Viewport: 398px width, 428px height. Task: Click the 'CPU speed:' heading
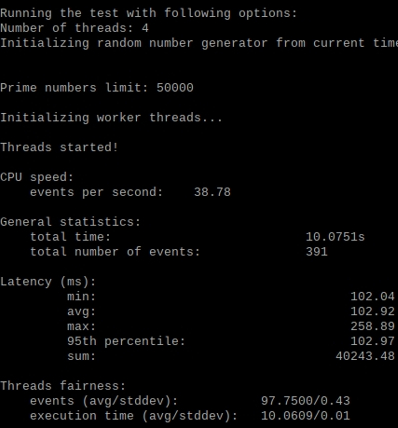[x=37, y=177]
